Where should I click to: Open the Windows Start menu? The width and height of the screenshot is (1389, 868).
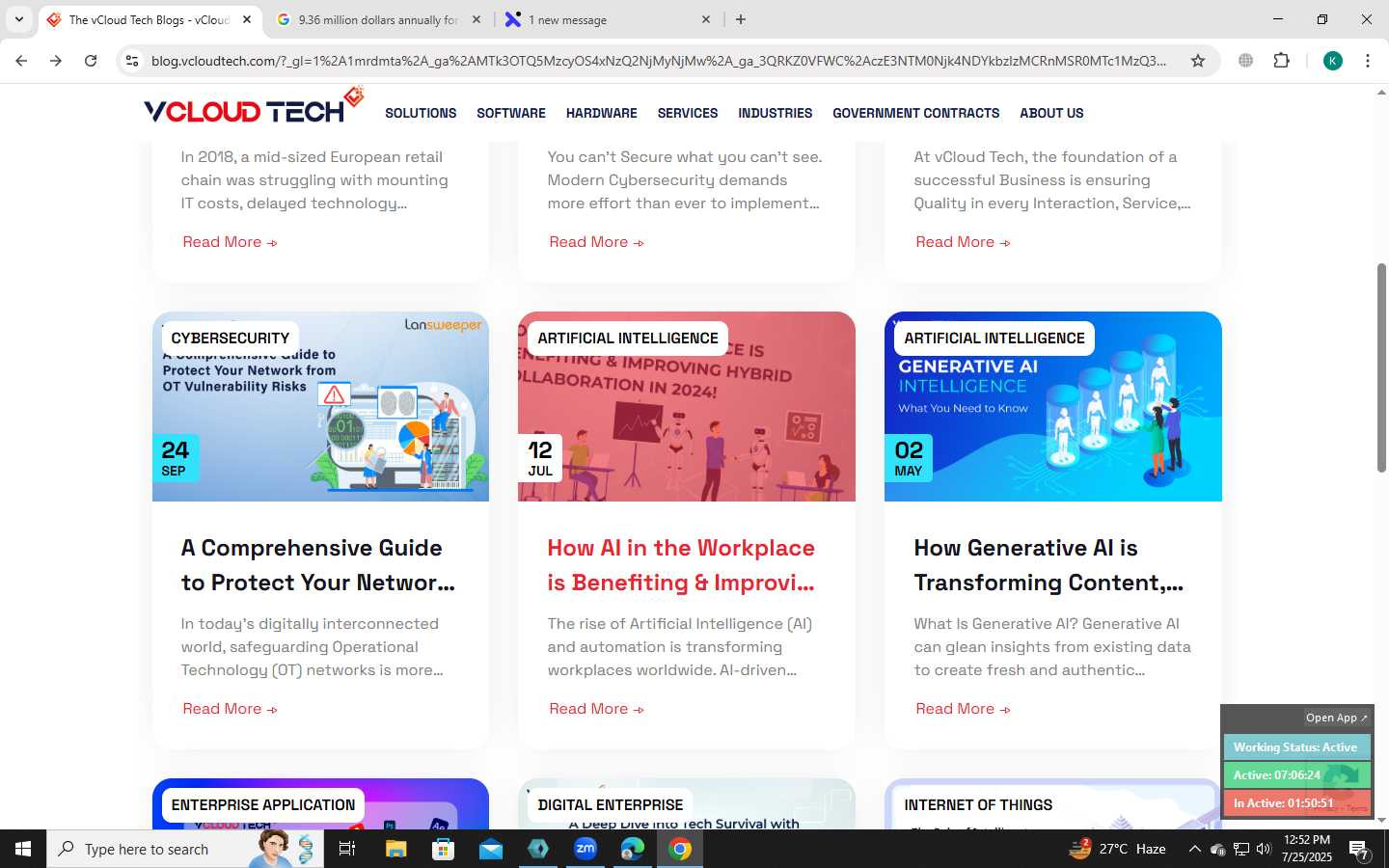tap(23, 849)
